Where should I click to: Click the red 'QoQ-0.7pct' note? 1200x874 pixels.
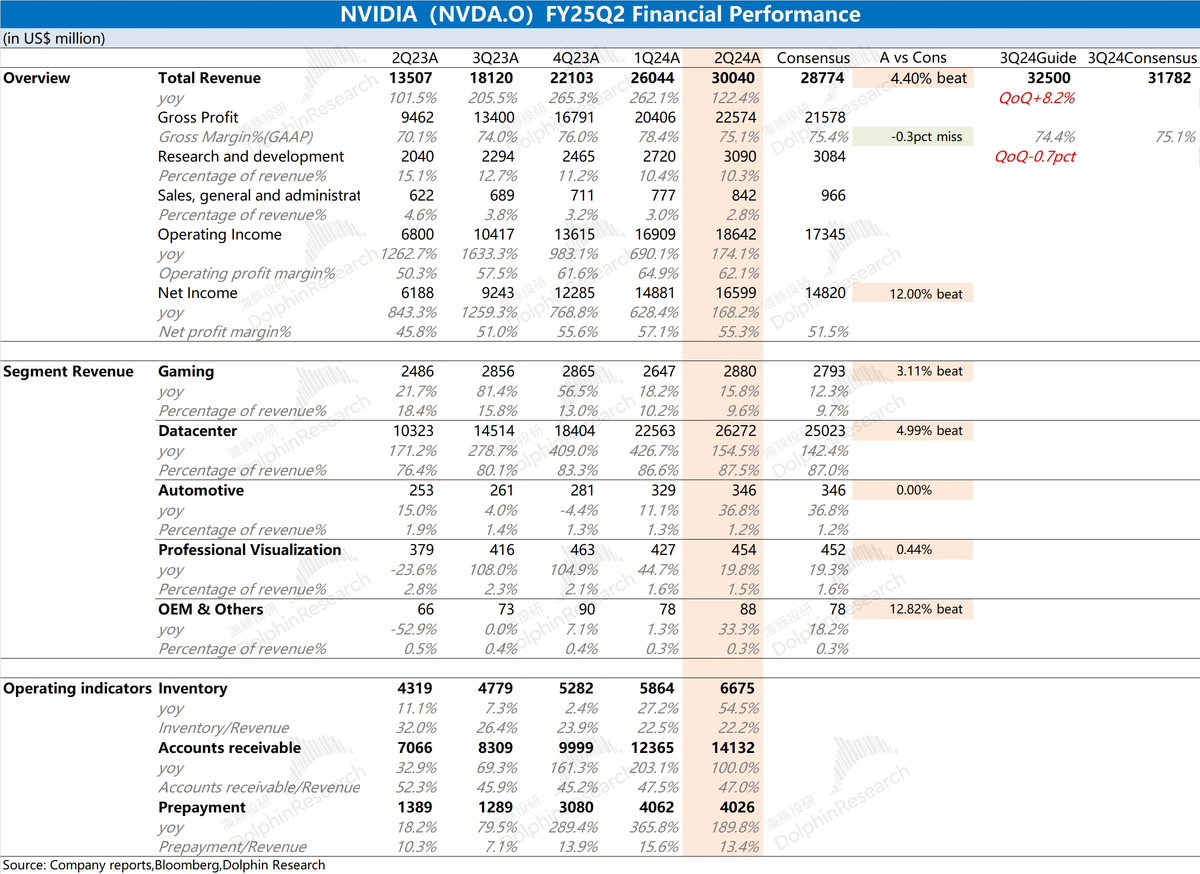(x=1036, y=157)
